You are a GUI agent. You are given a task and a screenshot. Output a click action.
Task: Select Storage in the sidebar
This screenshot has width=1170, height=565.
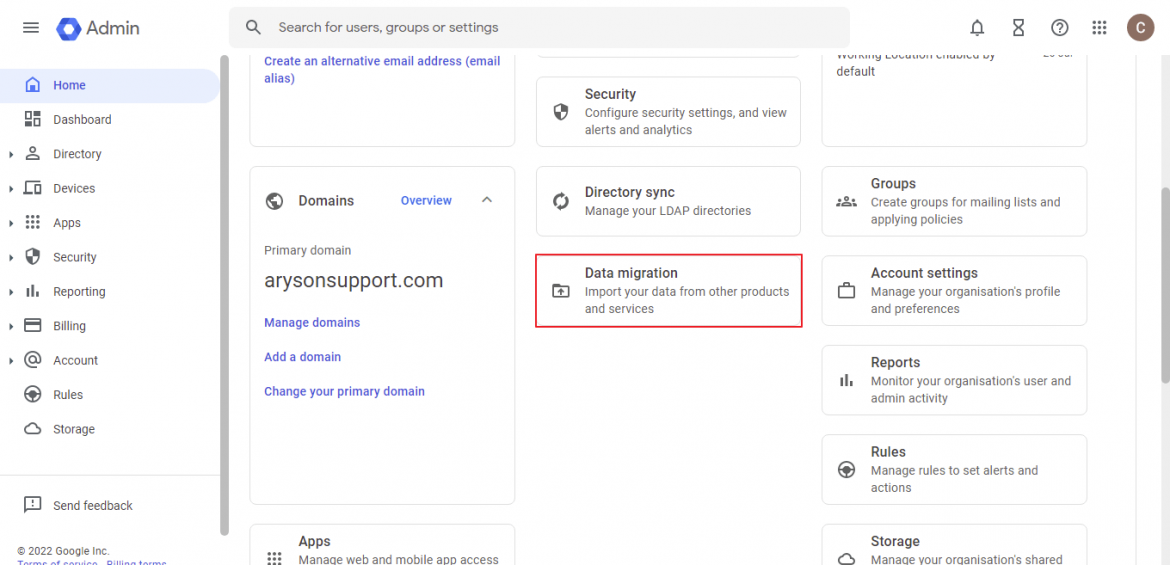click(73, 429)
